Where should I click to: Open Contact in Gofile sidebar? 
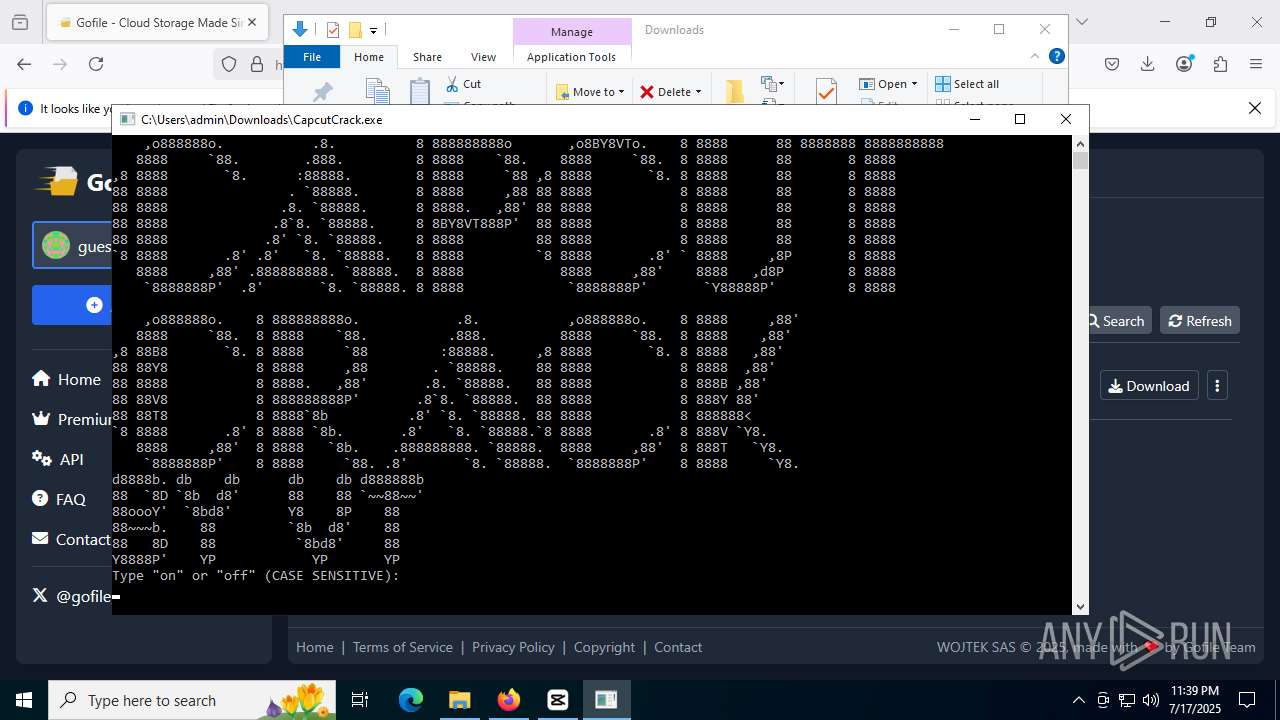coord(71,539)
